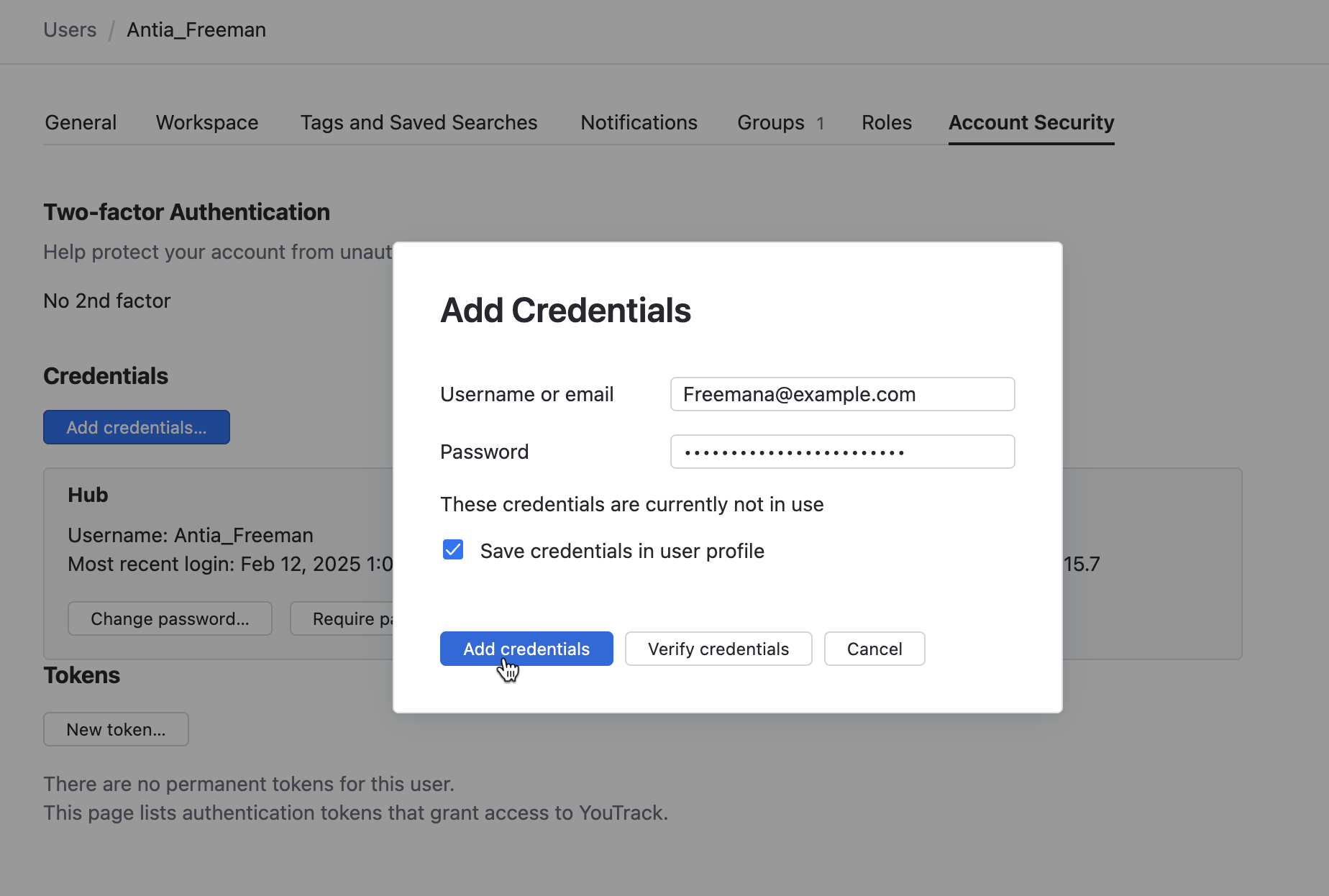Switch to the General tab
Screen dimensions: 1329x896
(x=80, y=122)
